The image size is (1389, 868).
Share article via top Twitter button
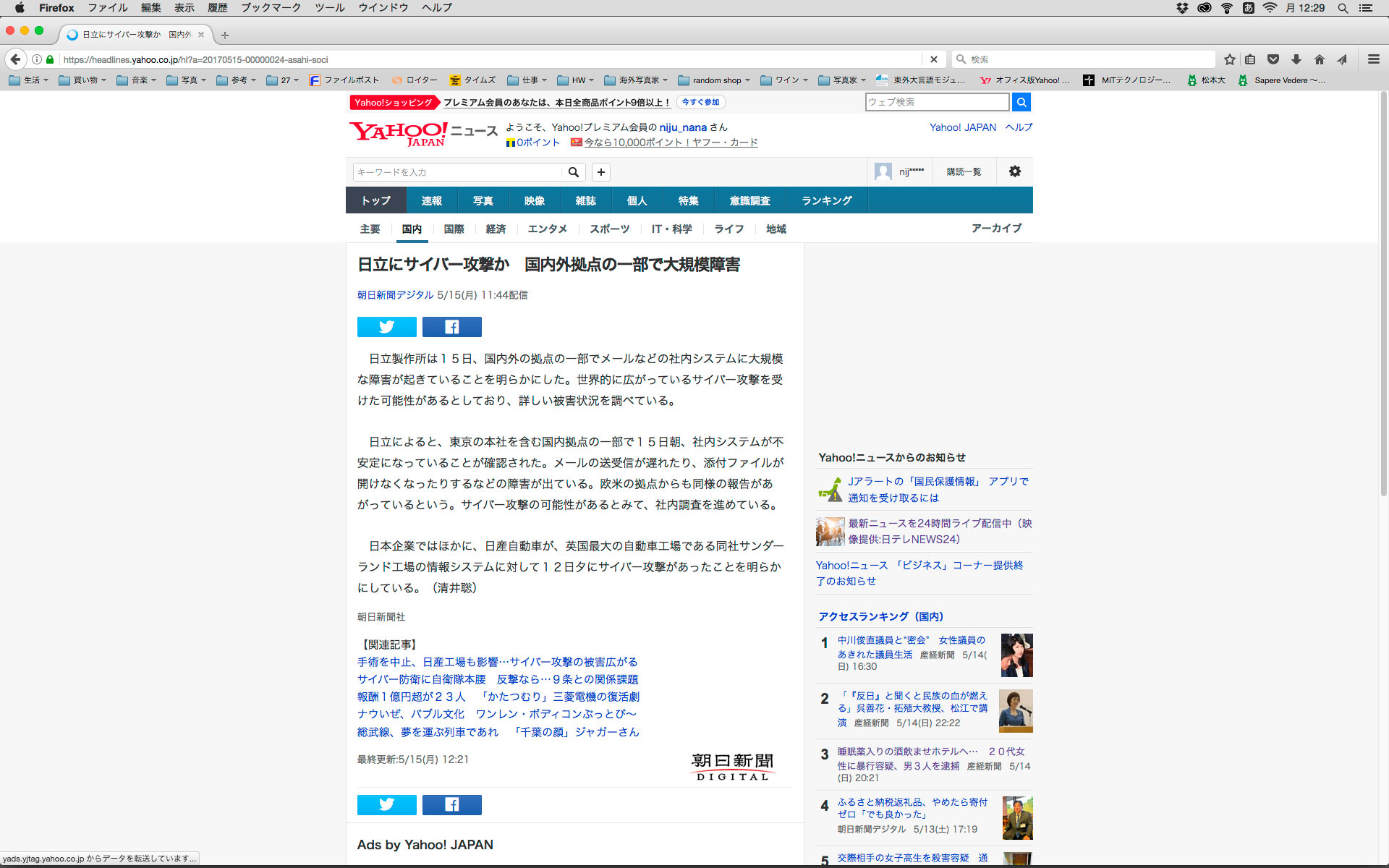coord(386,327)
